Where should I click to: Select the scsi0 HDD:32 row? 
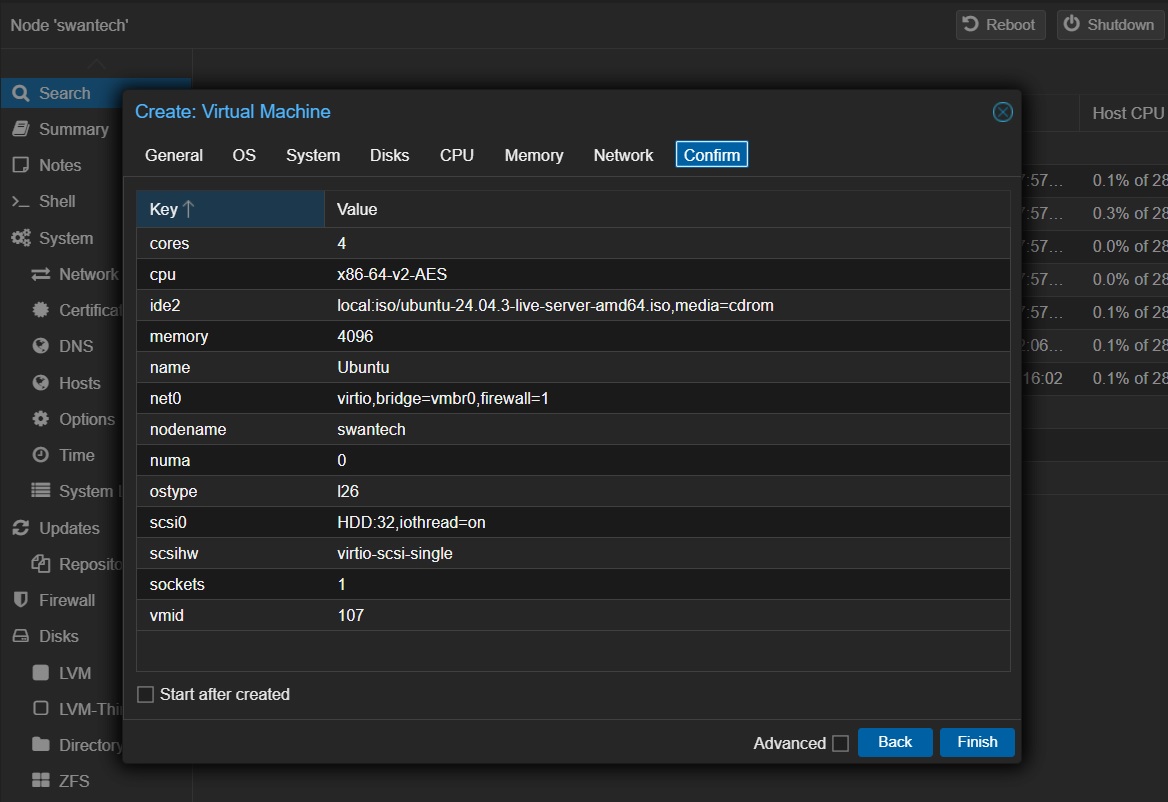tap(573, 523)
